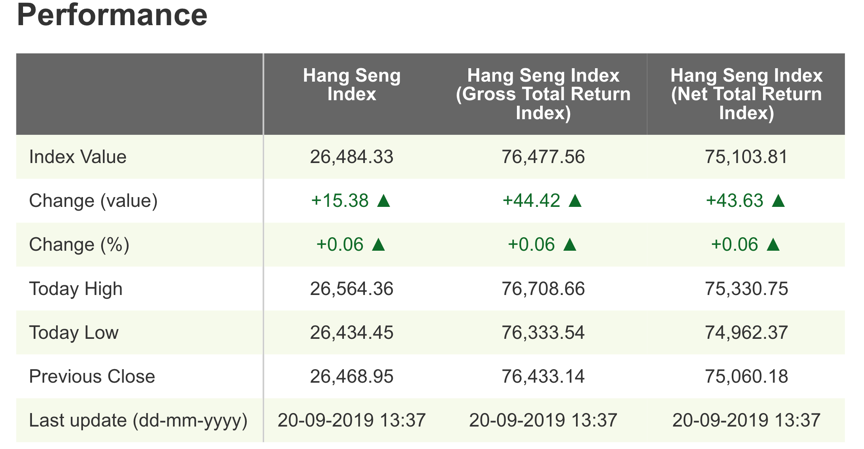Click the Hang Seng Index percent change up arrow
The height and width of the screenshot is (449, 864).
click(378, 245)
